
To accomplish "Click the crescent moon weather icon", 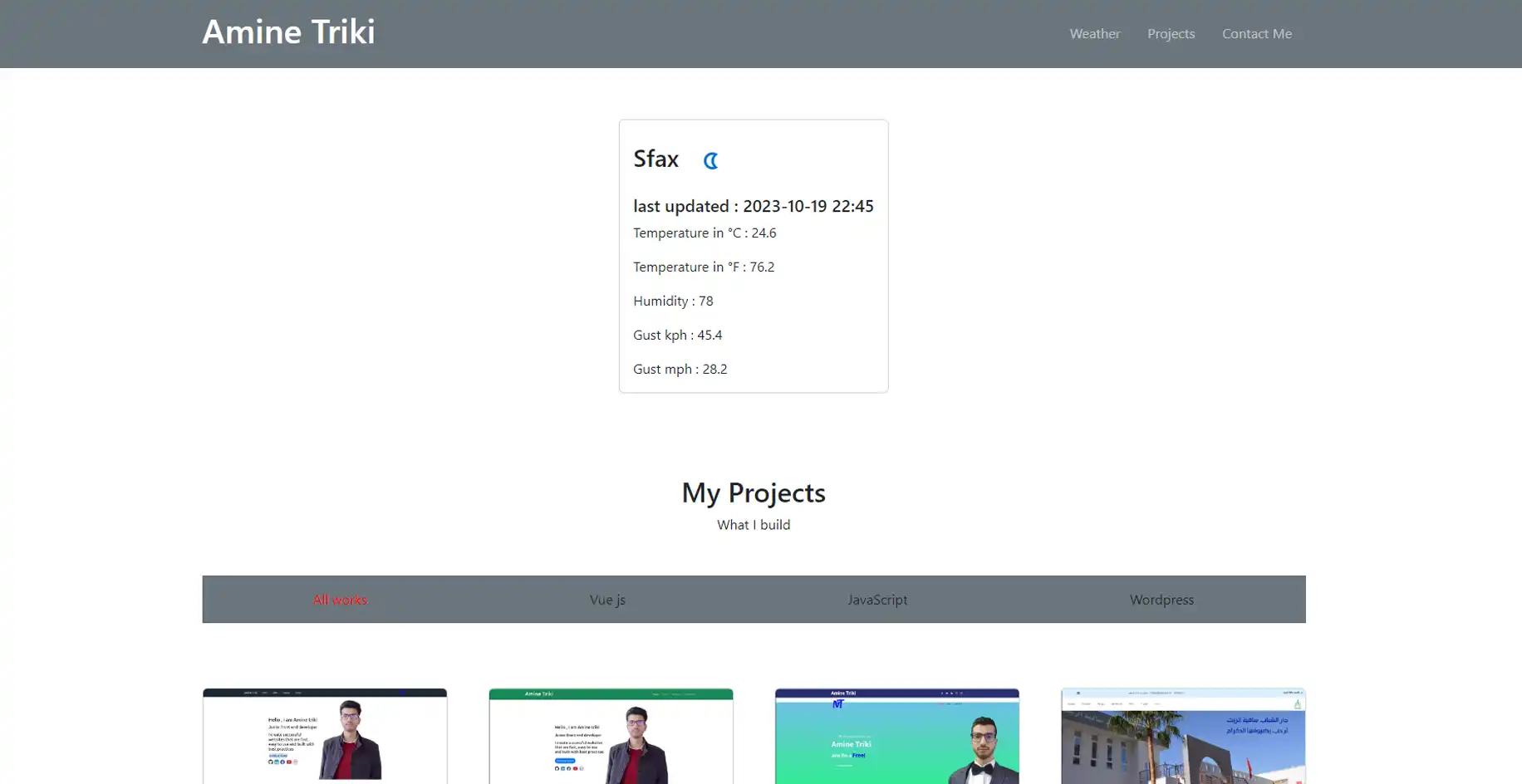I will coord(710,160).
